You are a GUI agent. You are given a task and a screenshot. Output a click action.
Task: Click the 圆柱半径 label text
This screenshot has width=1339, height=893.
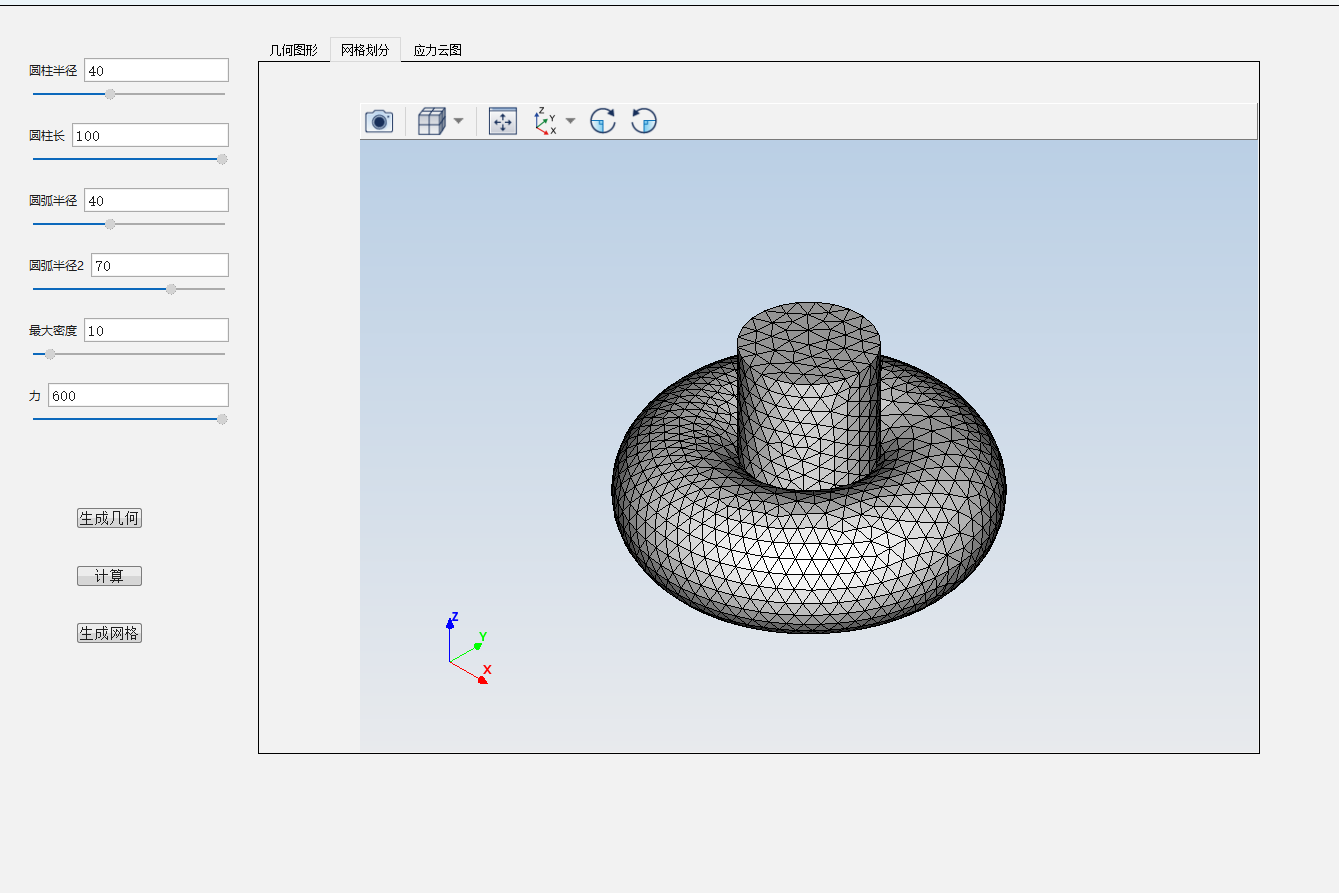[x=53, y=71]
